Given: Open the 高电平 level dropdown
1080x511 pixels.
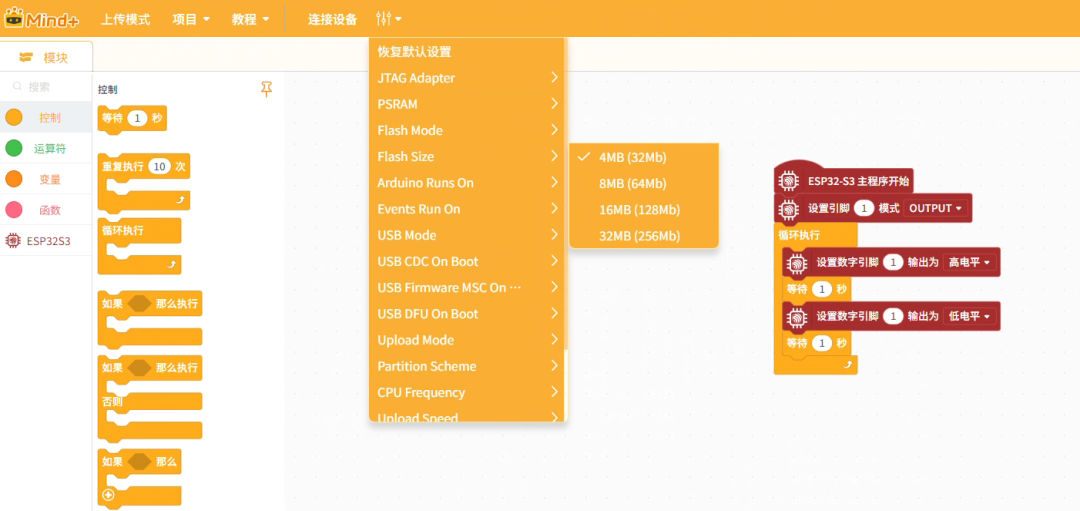Looking at the screenshot, I should 968,262.
